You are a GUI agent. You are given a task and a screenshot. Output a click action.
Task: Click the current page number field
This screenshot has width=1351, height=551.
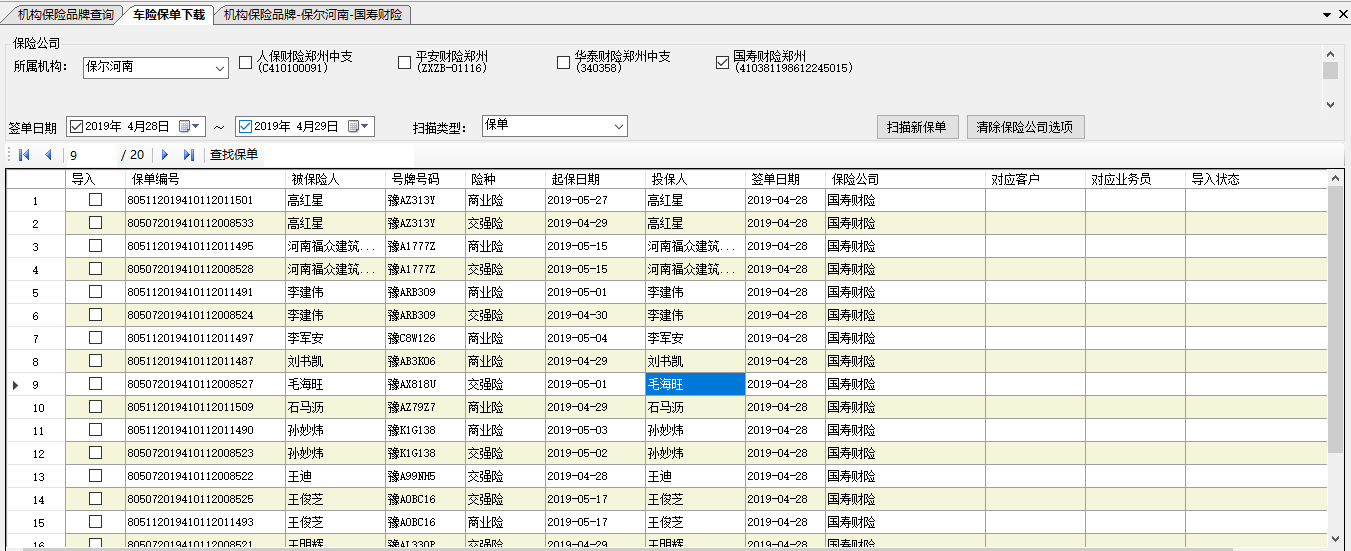point(90,155)
